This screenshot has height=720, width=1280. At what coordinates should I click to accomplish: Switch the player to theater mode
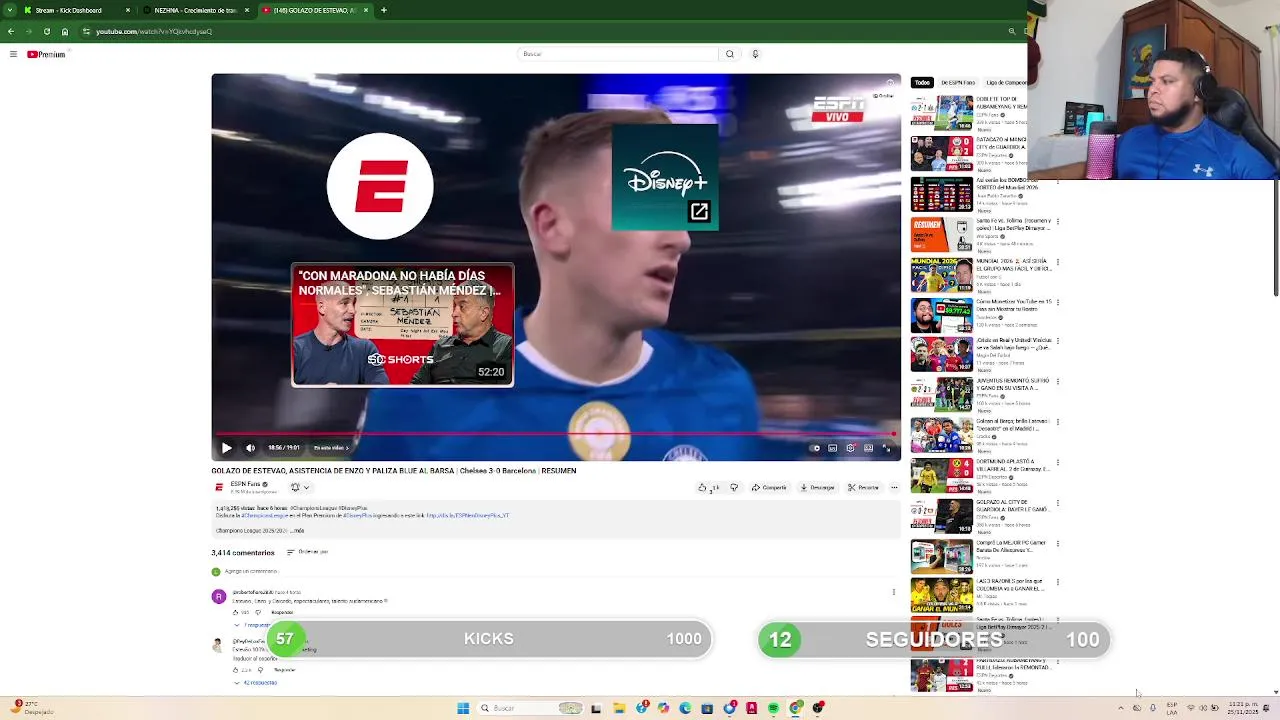click(x=868, y=448)
